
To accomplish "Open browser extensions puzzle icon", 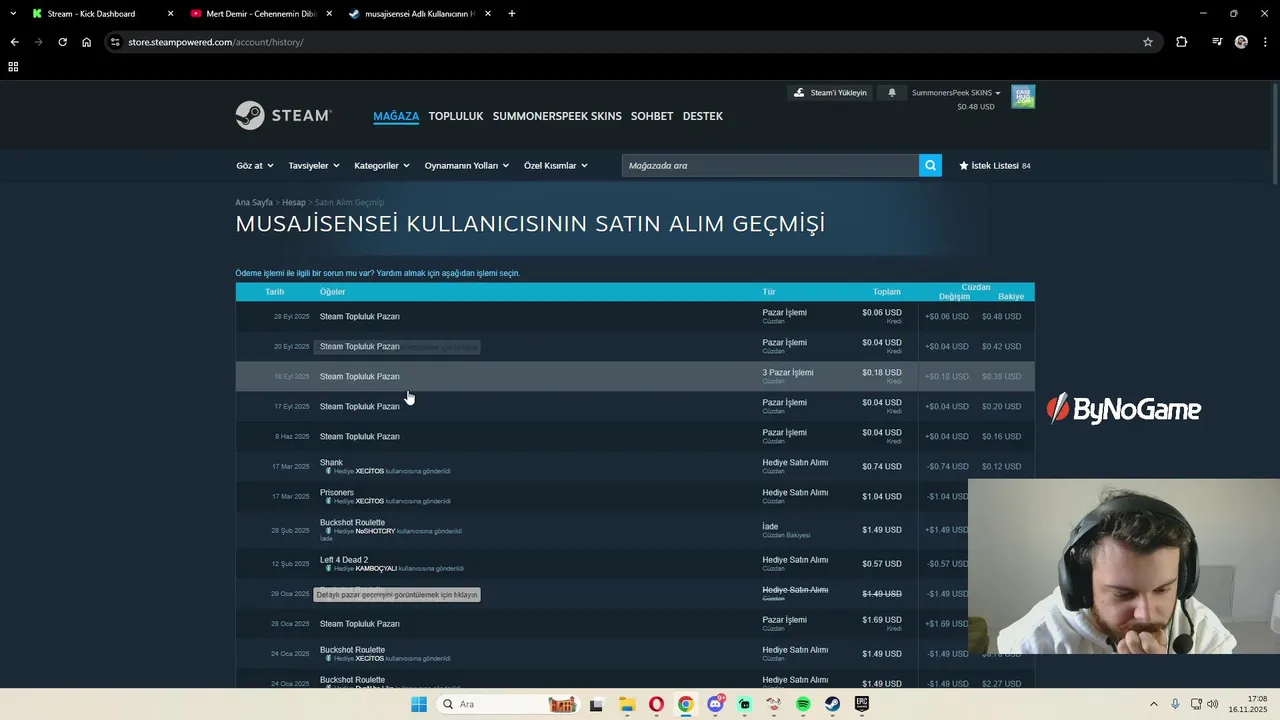I will [1182, 42].
